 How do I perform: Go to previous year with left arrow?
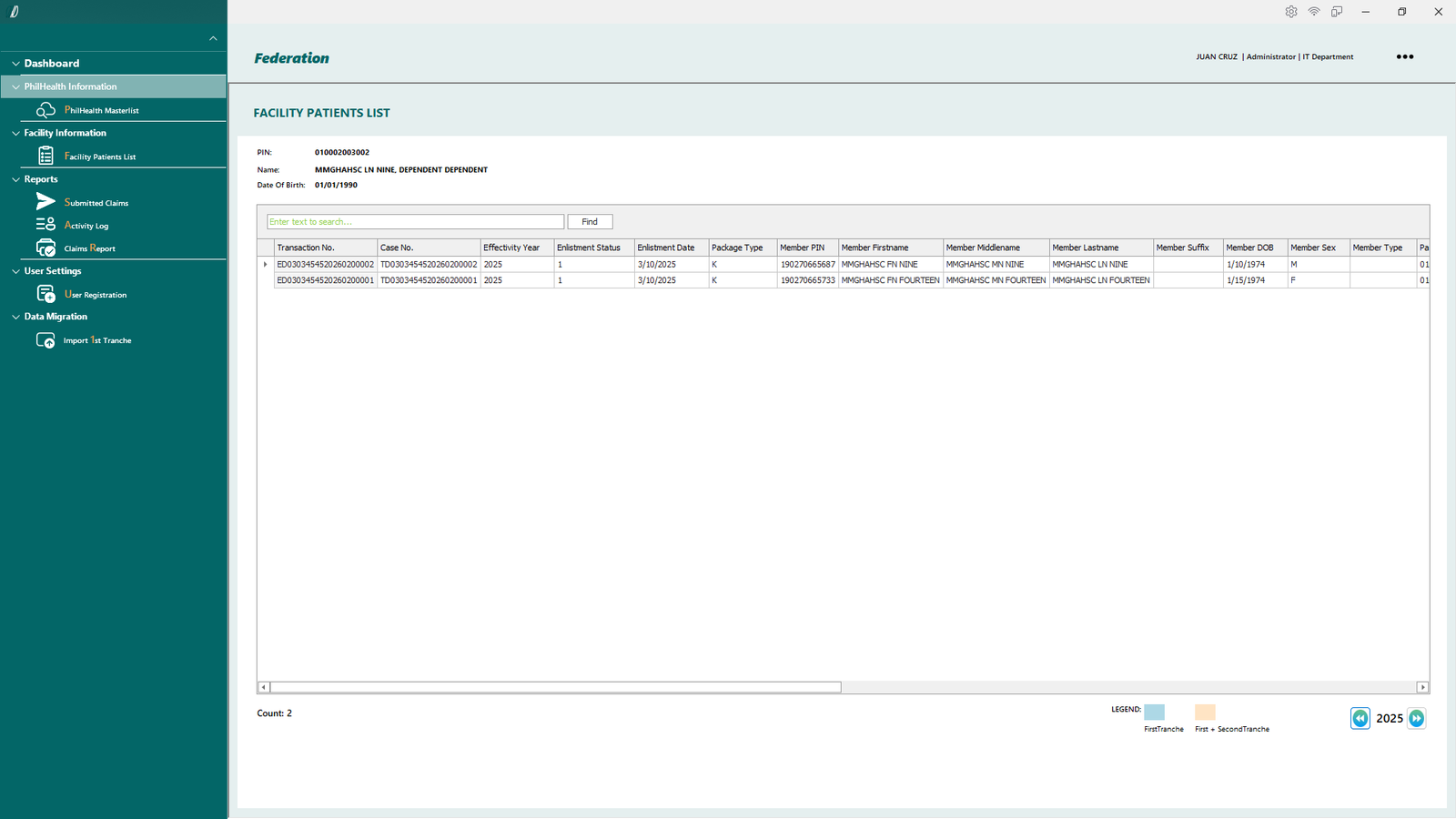1360,719
